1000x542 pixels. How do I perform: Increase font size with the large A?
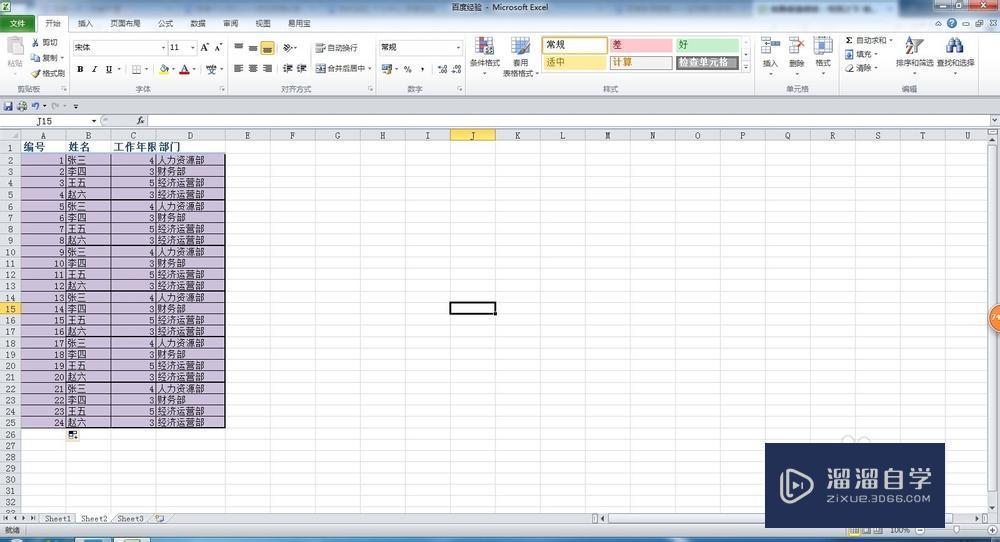pos(204,48)
